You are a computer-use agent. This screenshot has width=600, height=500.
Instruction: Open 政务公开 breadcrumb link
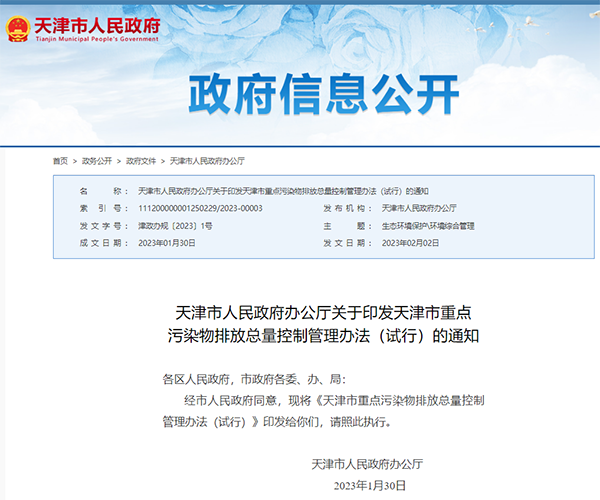[97, 160]
